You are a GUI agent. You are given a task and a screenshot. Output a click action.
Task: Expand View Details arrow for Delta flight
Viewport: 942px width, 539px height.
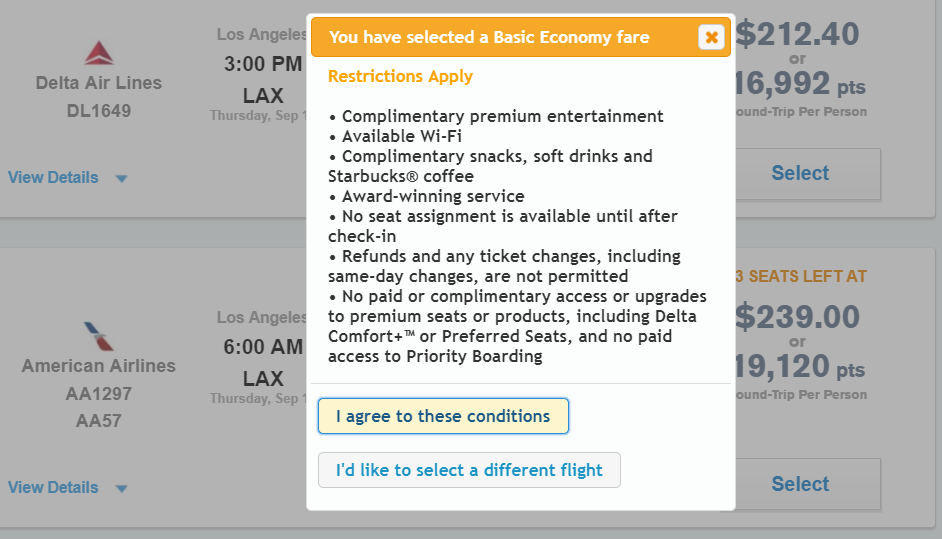coord(121,178)
